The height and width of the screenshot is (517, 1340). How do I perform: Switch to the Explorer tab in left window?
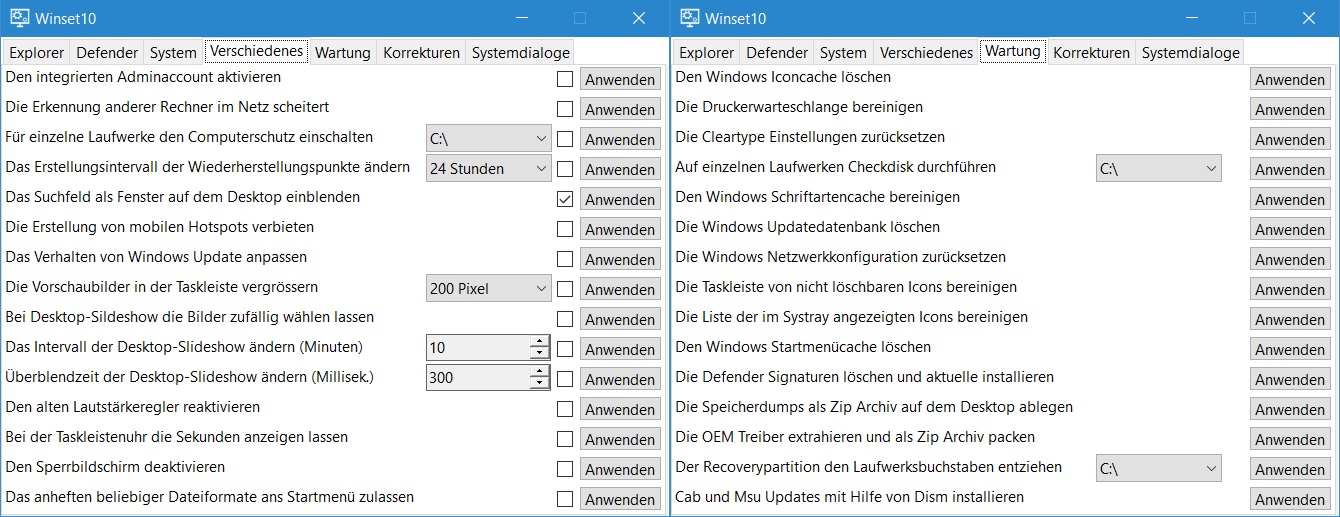[37, 53]
